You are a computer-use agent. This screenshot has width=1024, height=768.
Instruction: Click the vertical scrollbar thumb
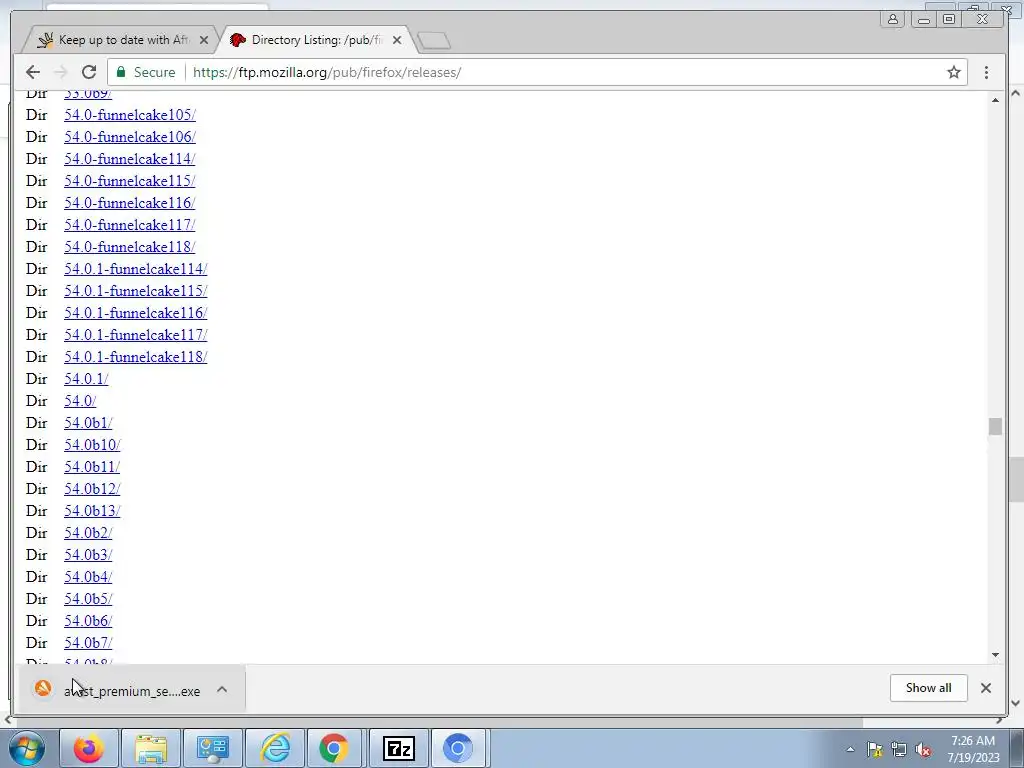tap(995, 426)
